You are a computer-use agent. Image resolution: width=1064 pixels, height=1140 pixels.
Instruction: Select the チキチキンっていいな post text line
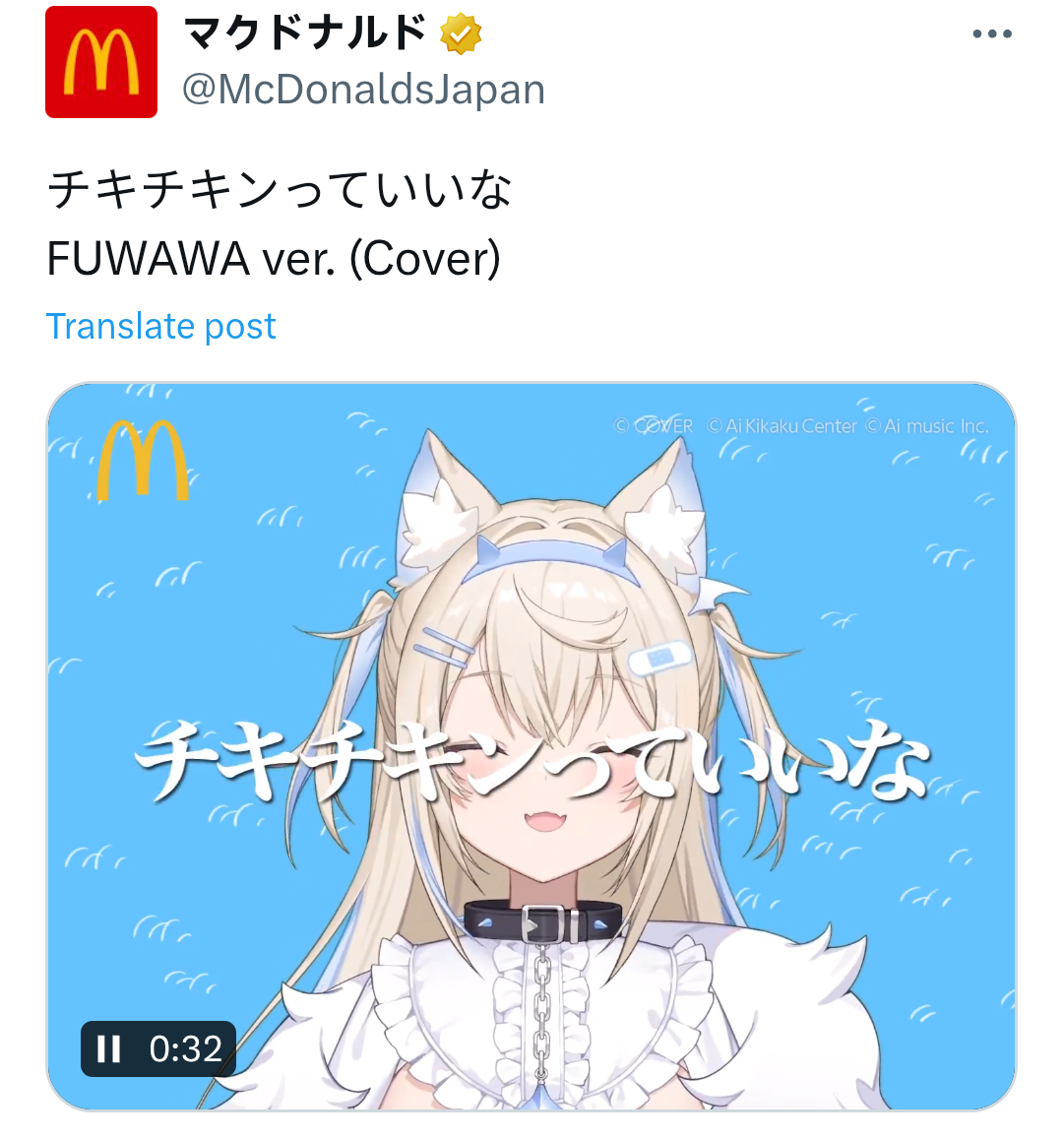click(280, 189)
